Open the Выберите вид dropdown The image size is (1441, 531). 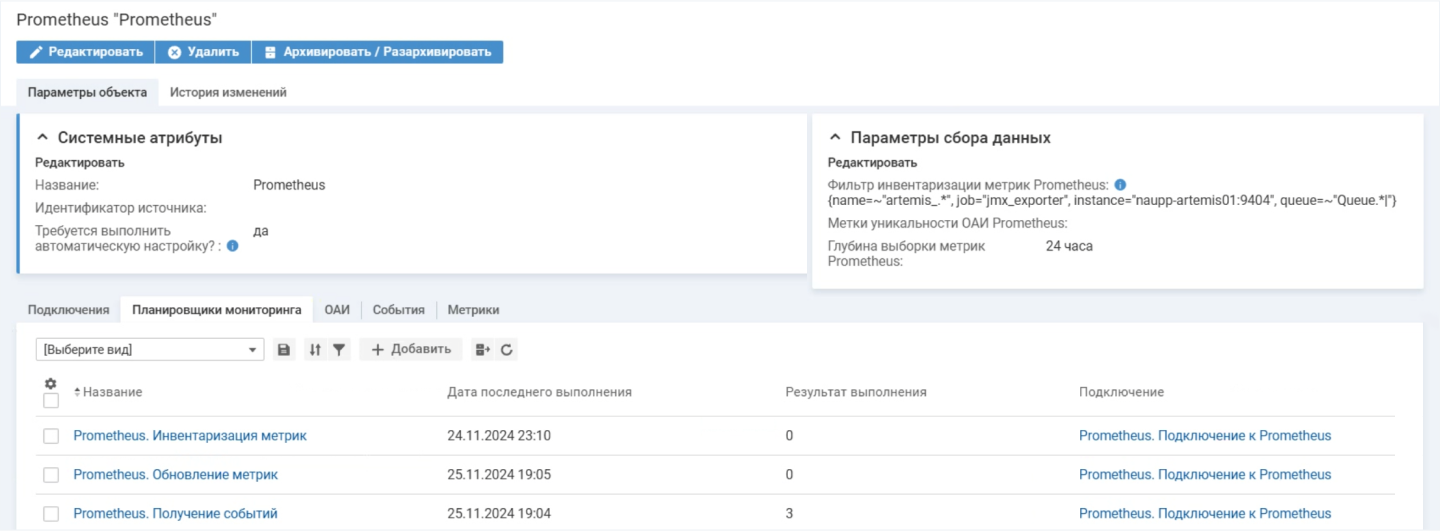click(x=150, y=350)
